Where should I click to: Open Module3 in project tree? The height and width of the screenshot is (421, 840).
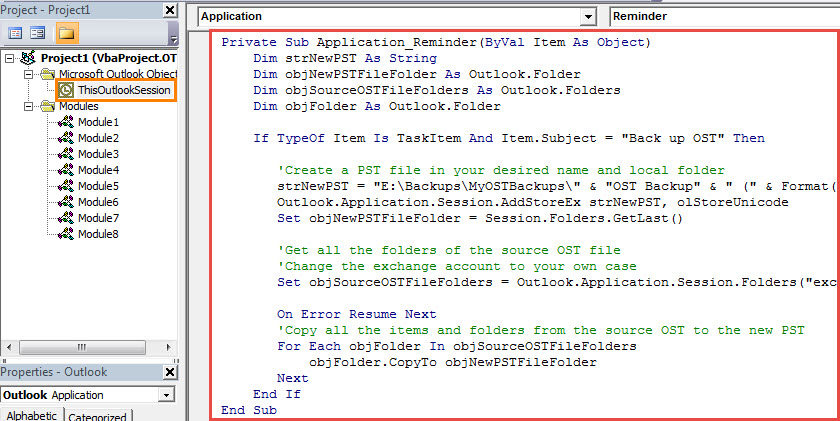pos(98,154)
